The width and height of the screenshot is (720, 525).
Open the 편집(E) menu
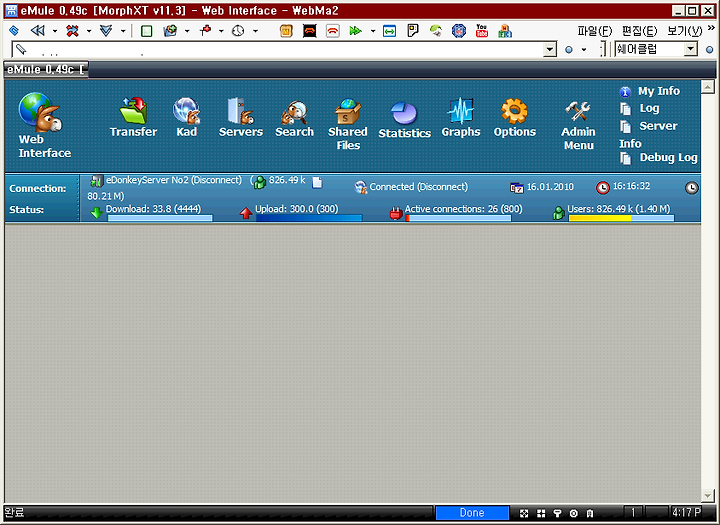640,31
